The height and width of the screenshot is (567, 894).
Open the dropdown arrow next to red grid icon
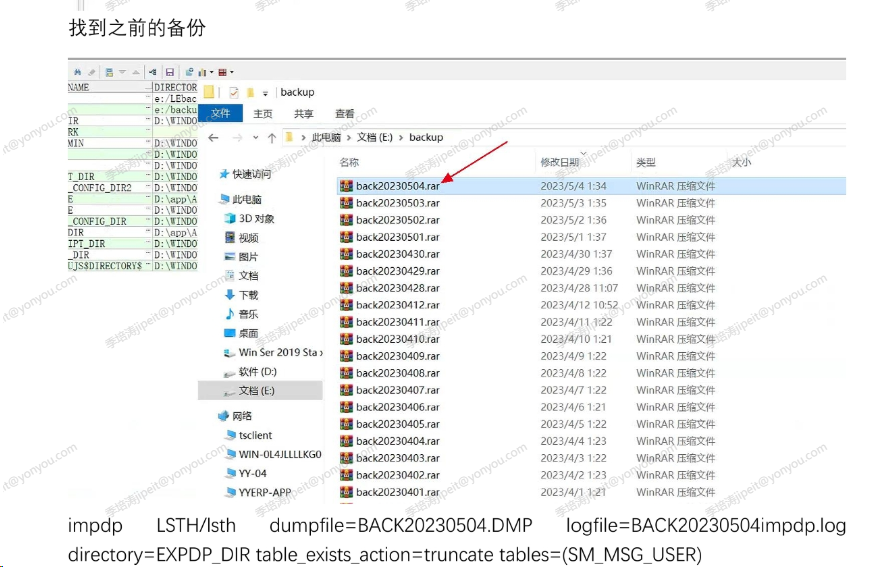tap(231, 72)
